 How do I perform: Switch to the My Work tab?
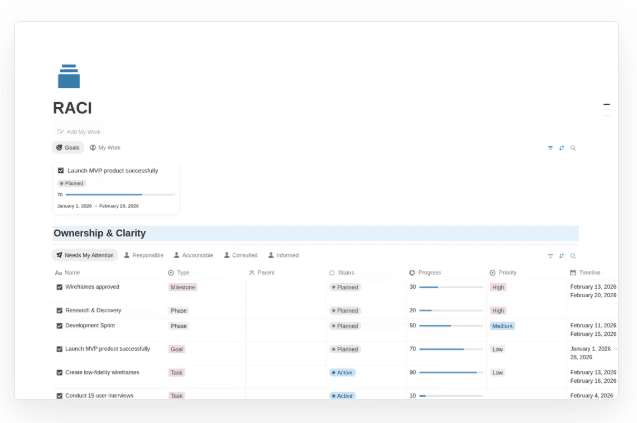(105, 148)
